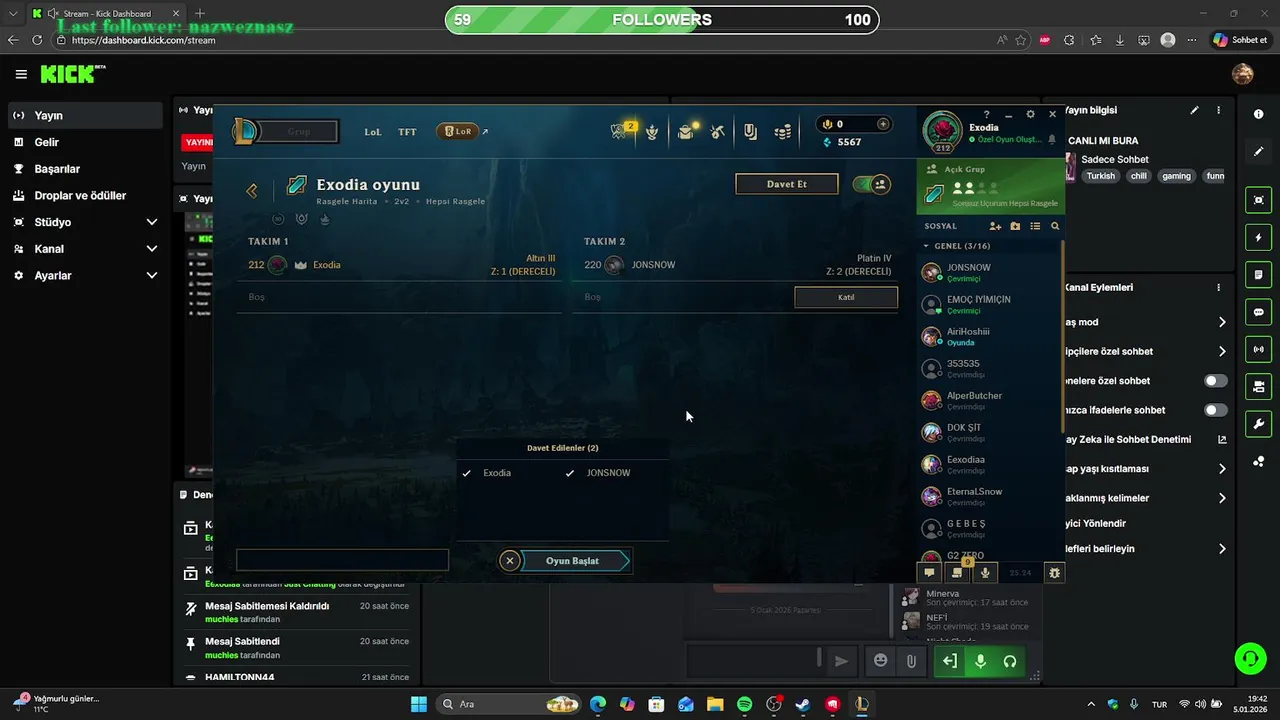This screenshot has width=1280, height=720.
Task: Click the green headphones icon
Action: pos(1010,661)
